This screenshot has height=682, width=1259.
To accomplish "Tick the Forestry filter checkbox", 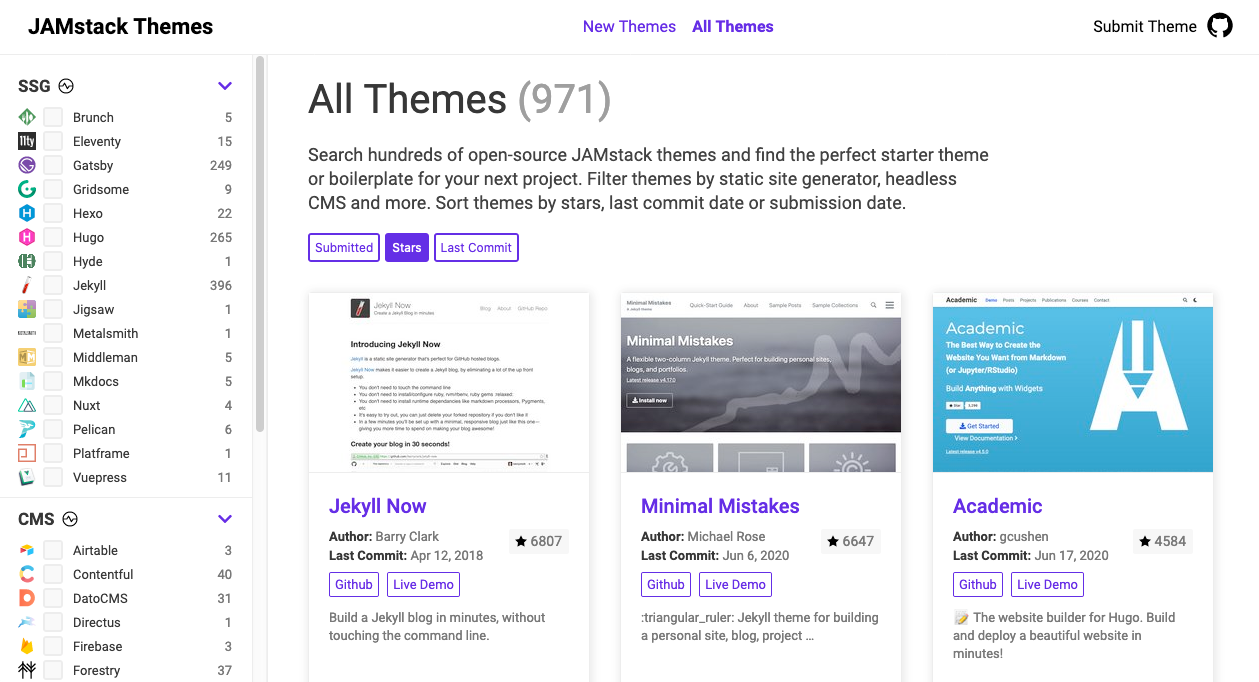I will [x=53, y=670].
